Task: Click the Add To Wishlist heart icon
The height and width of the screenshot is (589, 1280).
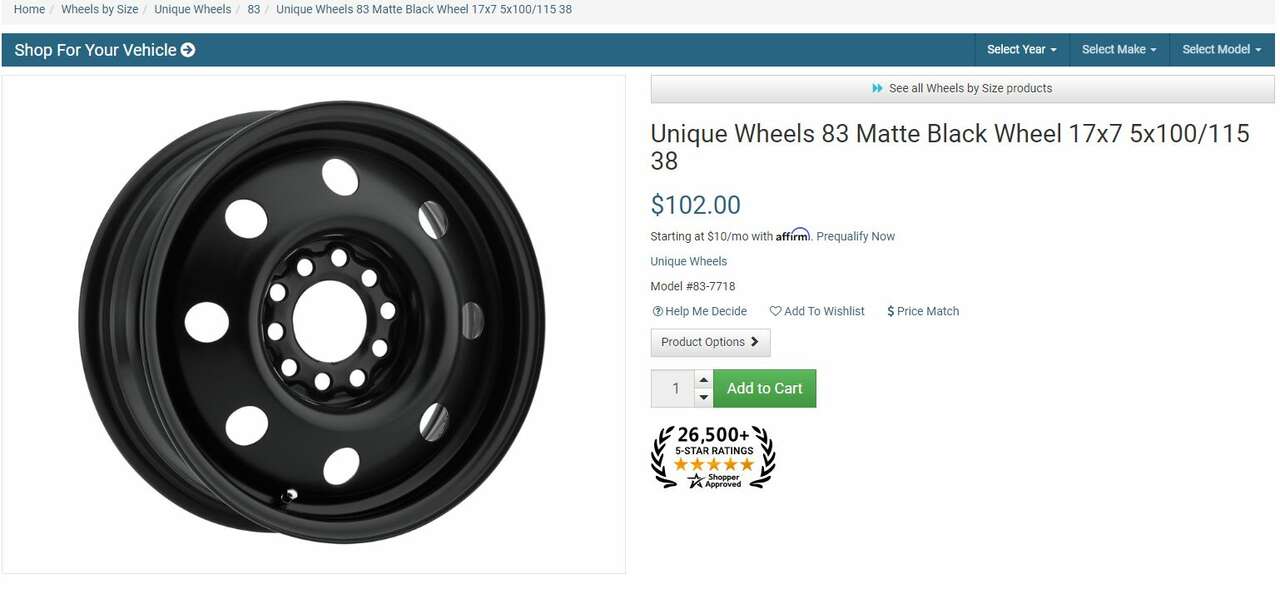Action: pos(775,312)
